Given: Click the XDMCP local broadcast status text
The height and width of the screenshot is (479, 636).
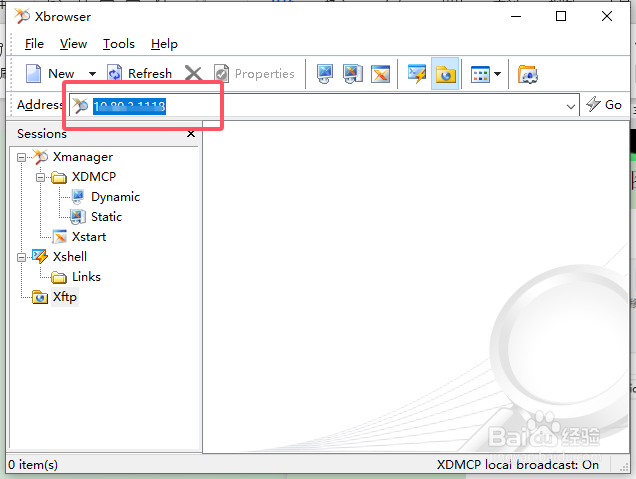Looking at the screenshot, I should (x=518, y=465).
